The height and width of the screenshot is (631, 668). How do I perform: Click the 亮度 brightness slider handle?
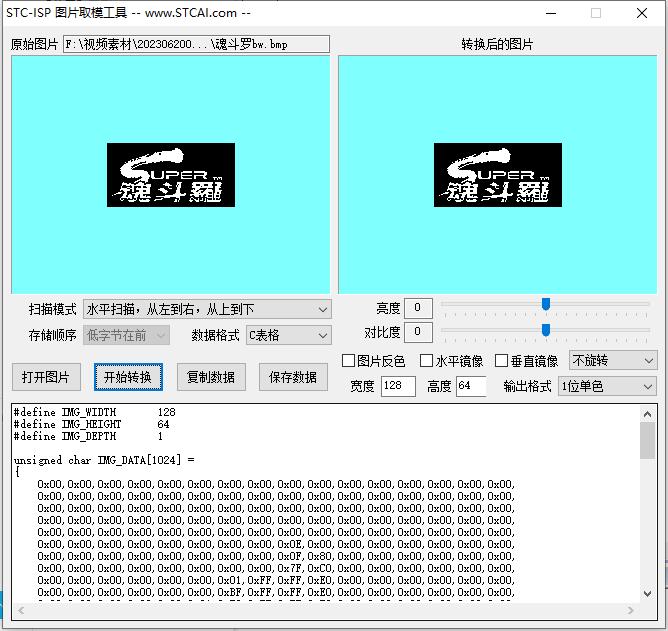(x=546, y=304)
